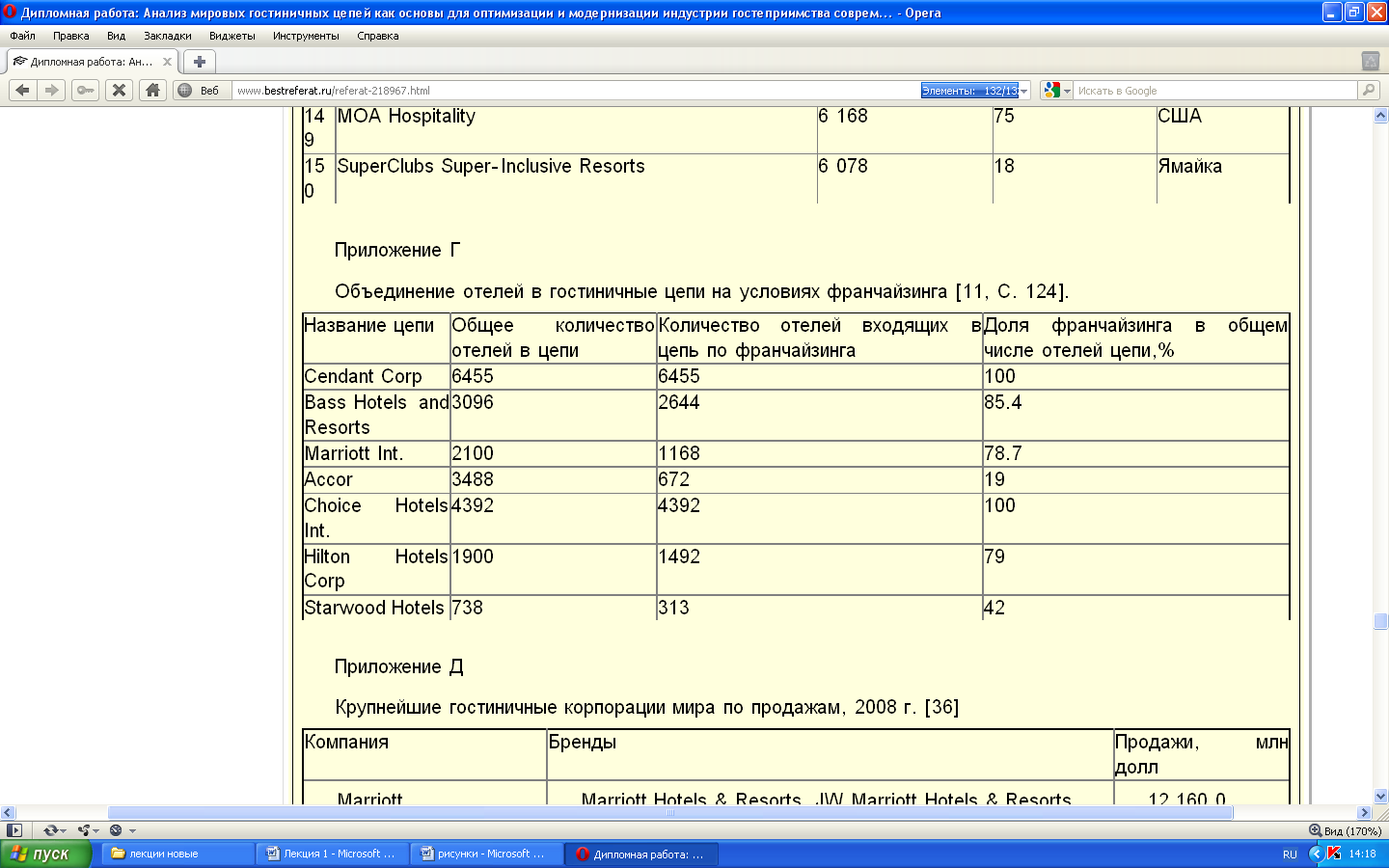Go back with the Back arrow button

23,90
